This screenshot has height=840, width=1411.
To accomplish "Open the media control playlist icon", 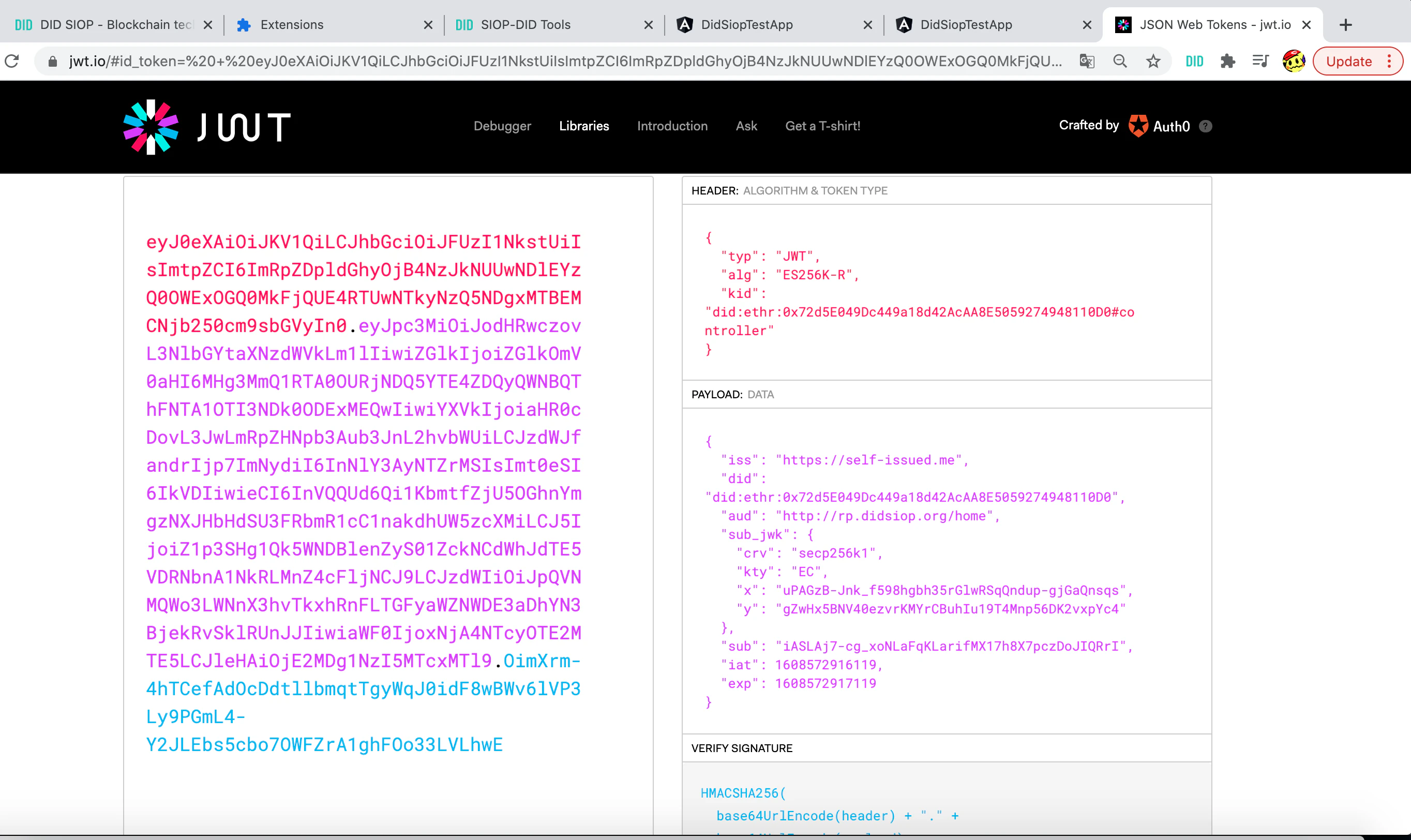I will [1260, 61].
